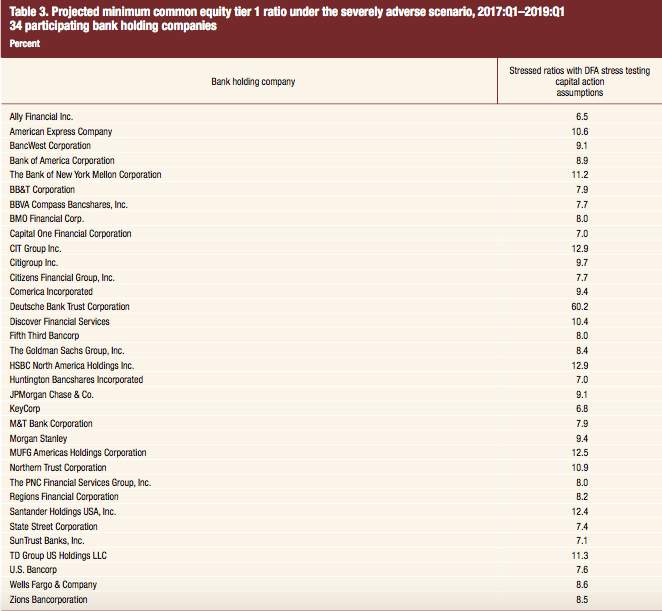Click the 11.2 value for Bank of New York Mellon
Viewport: 662px width, 611px height.
tap(580, 175)
